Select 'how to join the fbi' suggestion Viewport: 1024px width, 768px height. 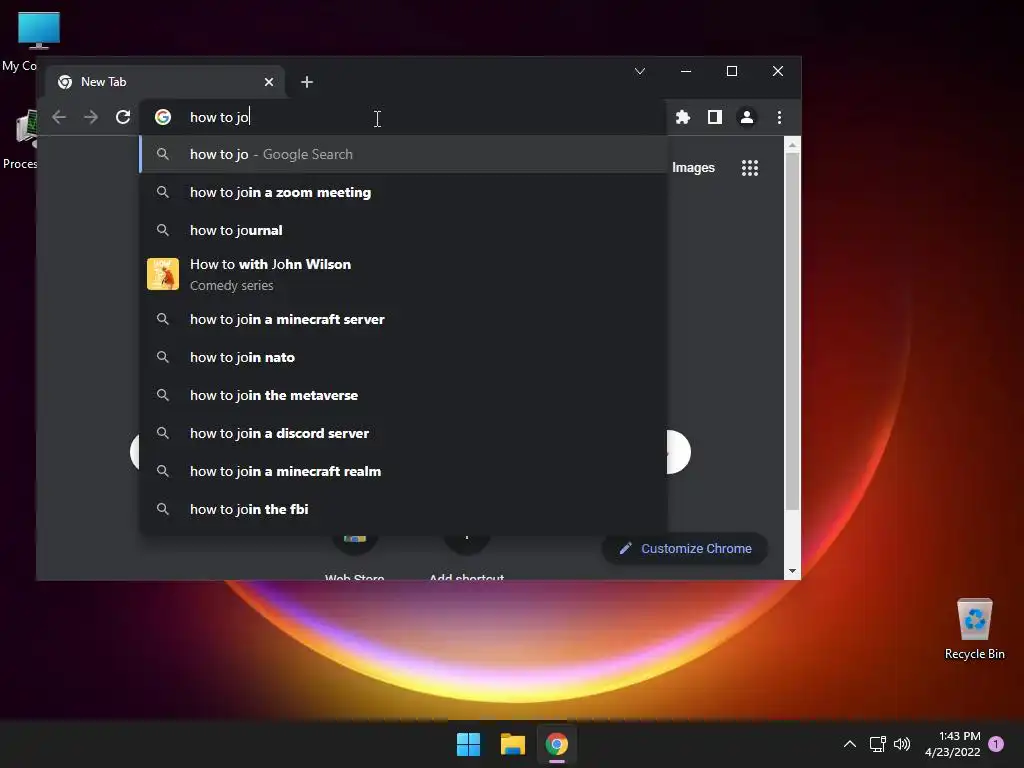[403, 509]
